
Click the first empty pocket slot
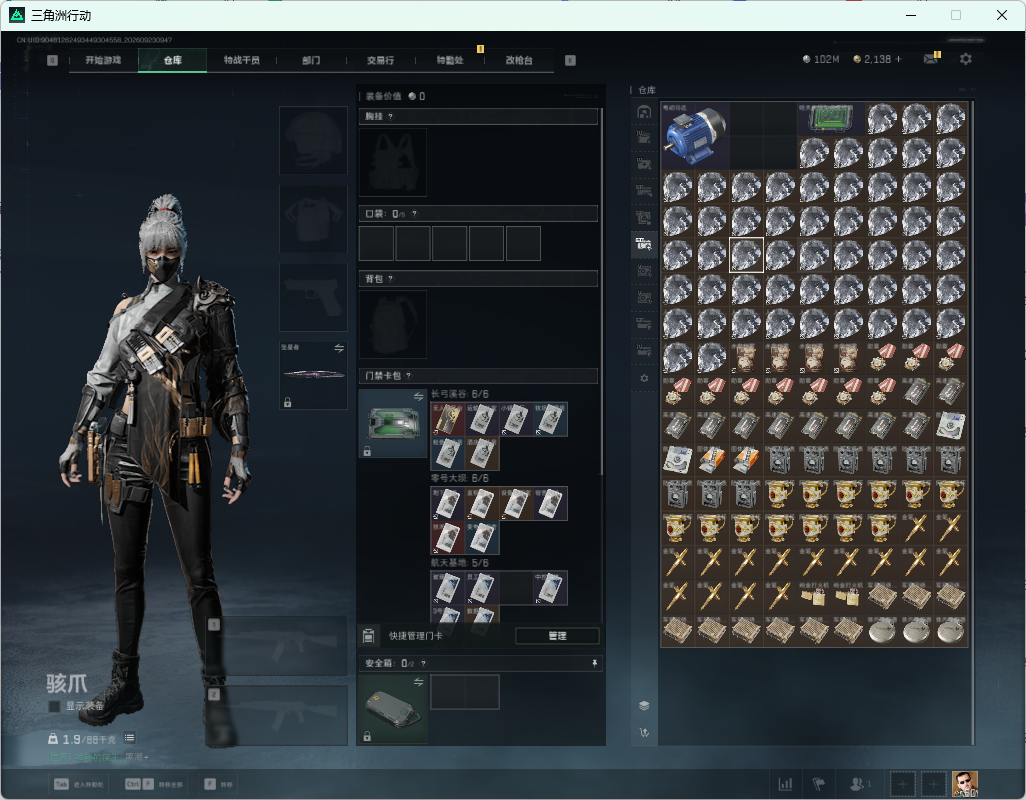click(x=376, y=243)
